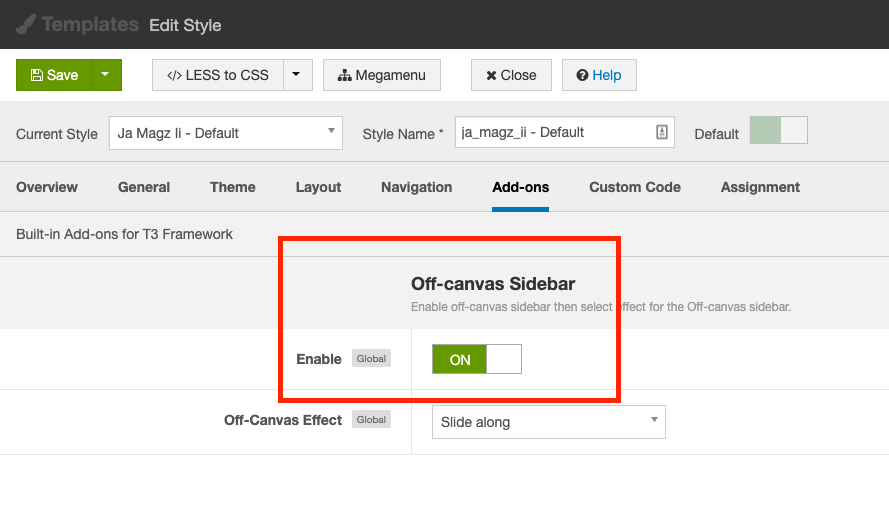Click the icon inside Style Name field

[662, 133]
